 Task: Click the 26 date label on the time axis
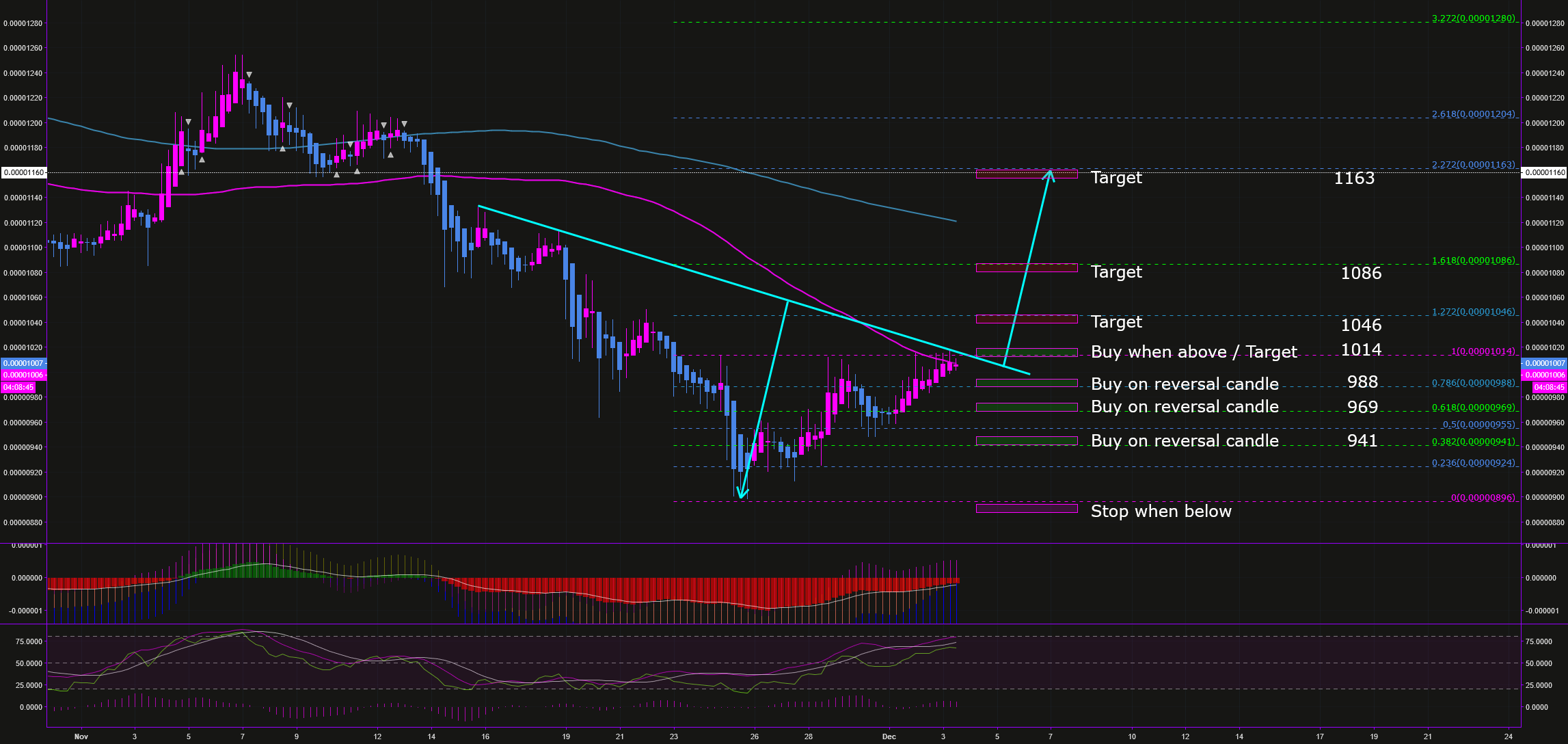coord(755,736)
